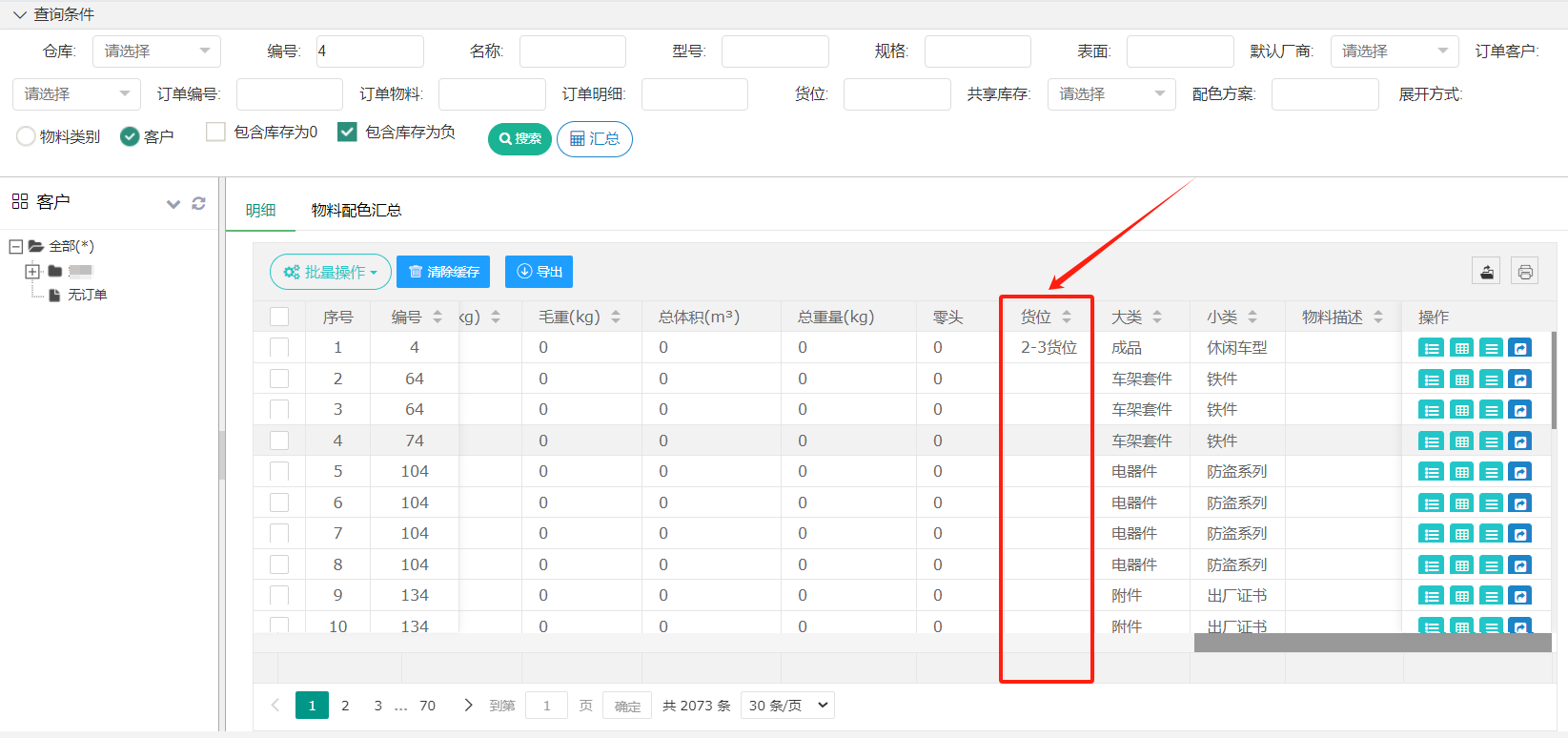Click the lines menu icon in row 5

click(1492, 472)
